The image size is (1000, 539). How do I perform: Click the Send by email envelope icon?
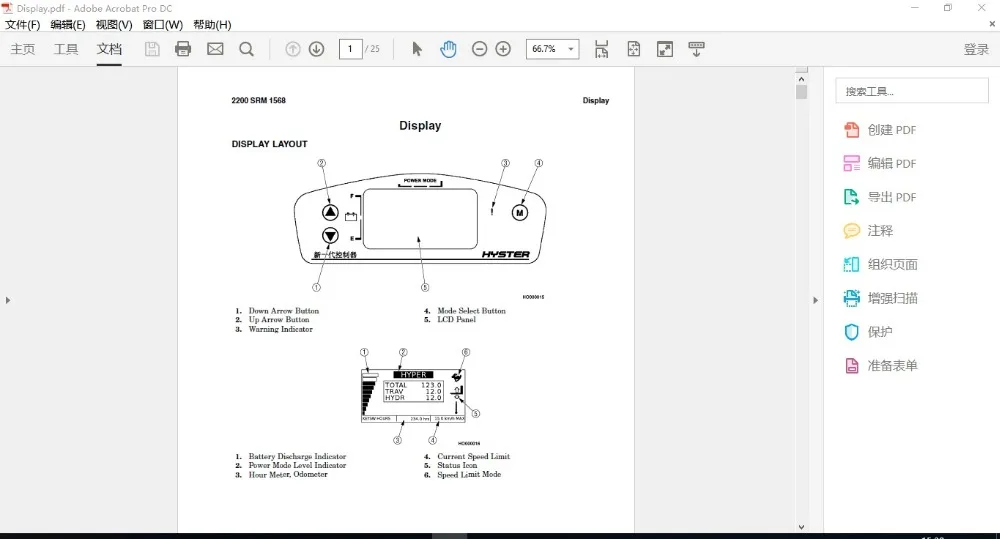tap(216, 49)
